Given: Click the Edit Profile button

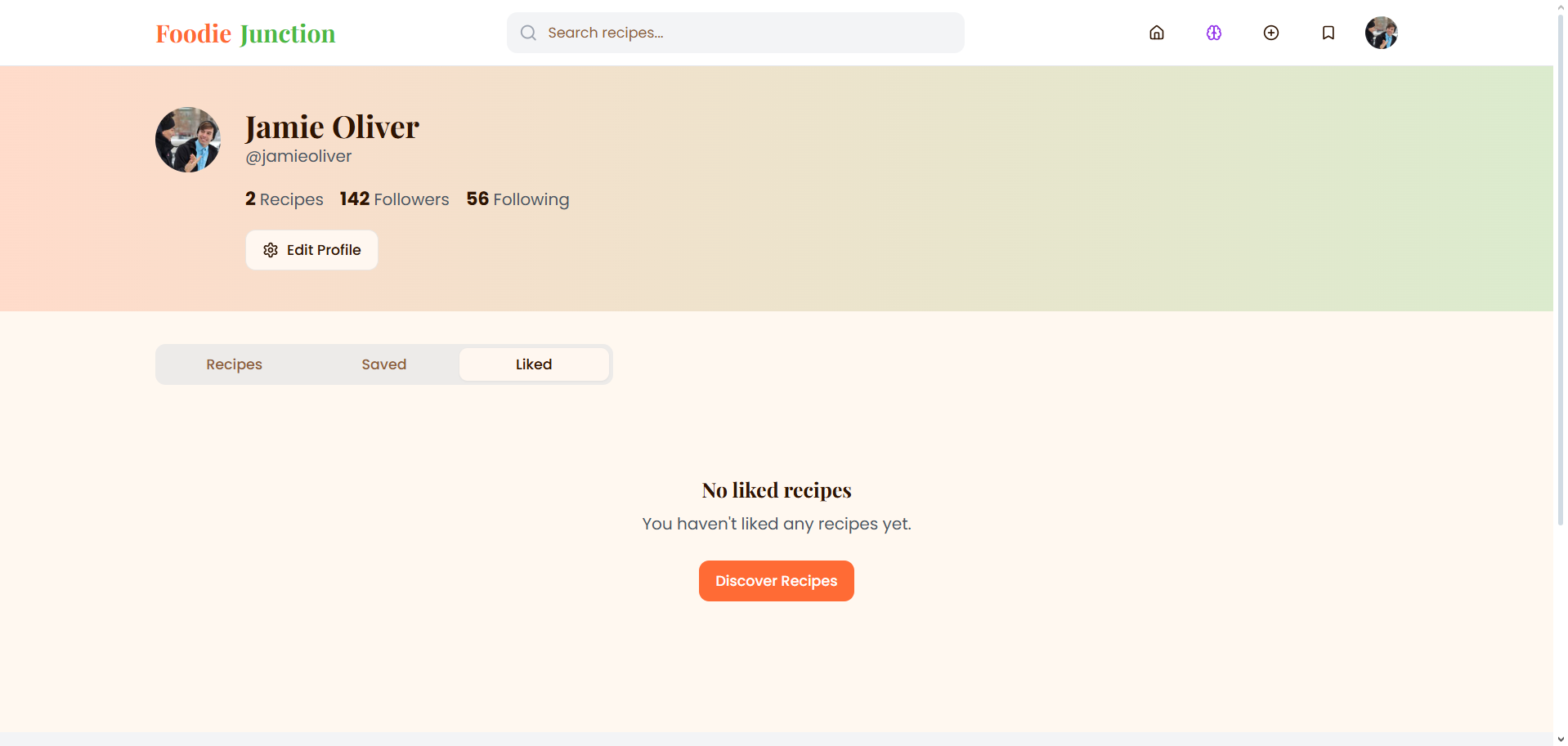Looking at the screenshot, I should pos(311,250).
